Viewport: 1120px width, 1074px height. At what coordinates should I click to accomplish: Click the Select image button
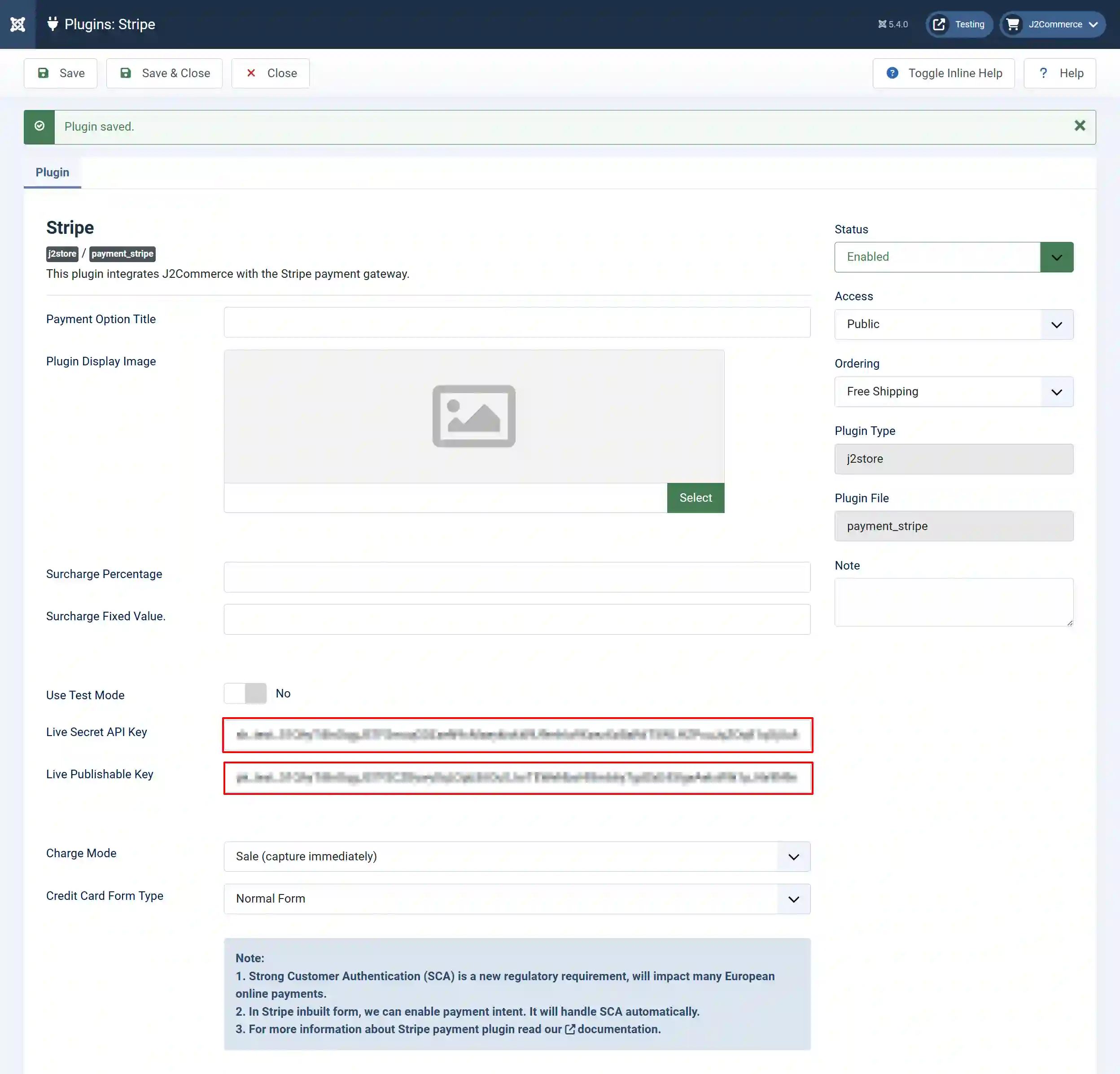696,498
